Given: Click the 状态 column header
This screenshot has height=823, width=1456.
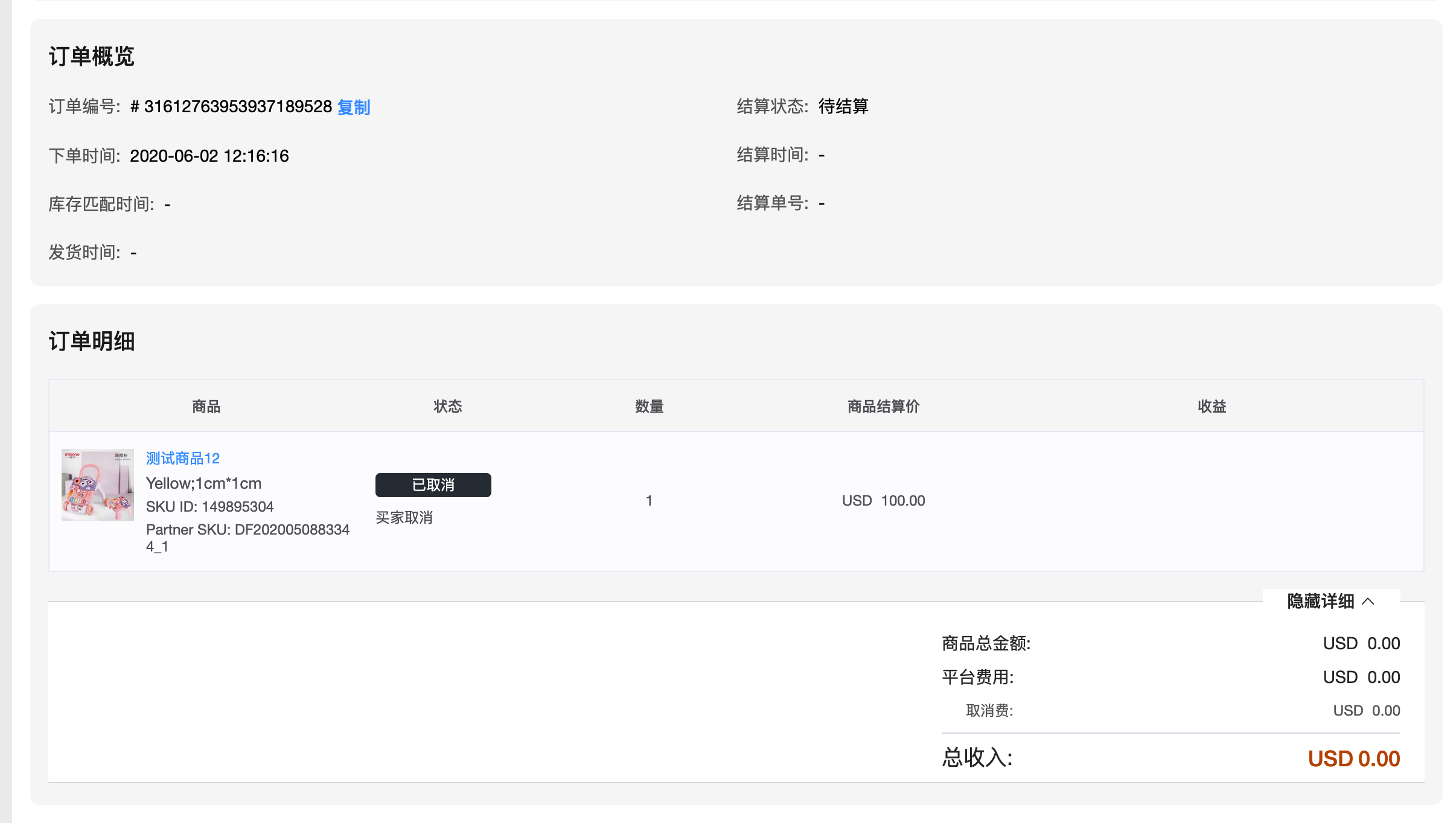Looking at the screenshot, I should pos(447,406).
